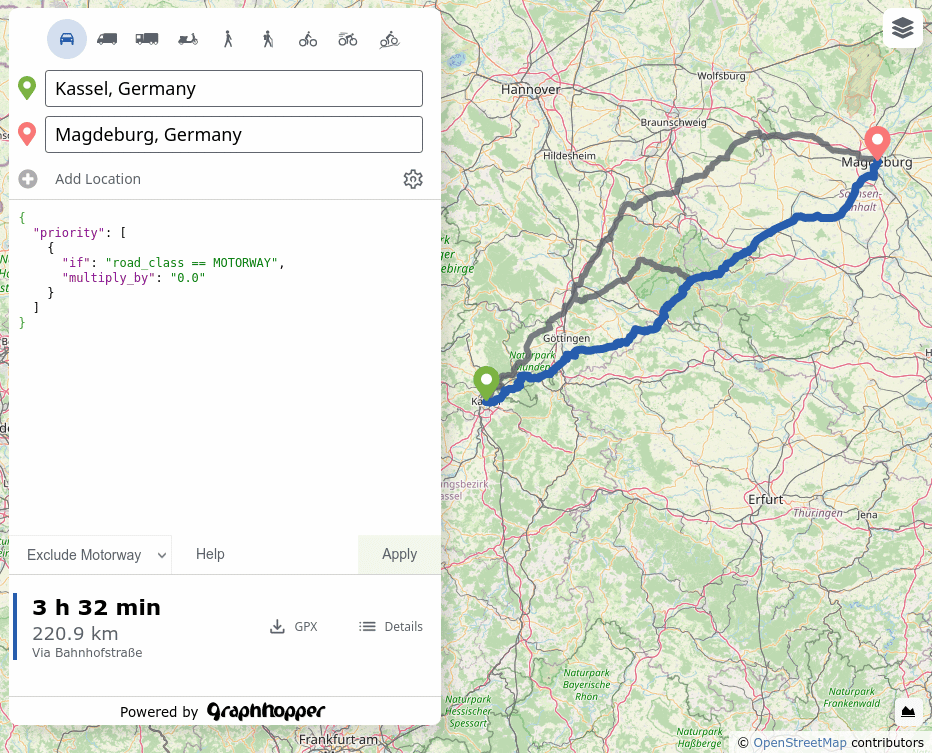Toggle the custom model settings gear
932x753 pixels.
click(x=413, y=179)
